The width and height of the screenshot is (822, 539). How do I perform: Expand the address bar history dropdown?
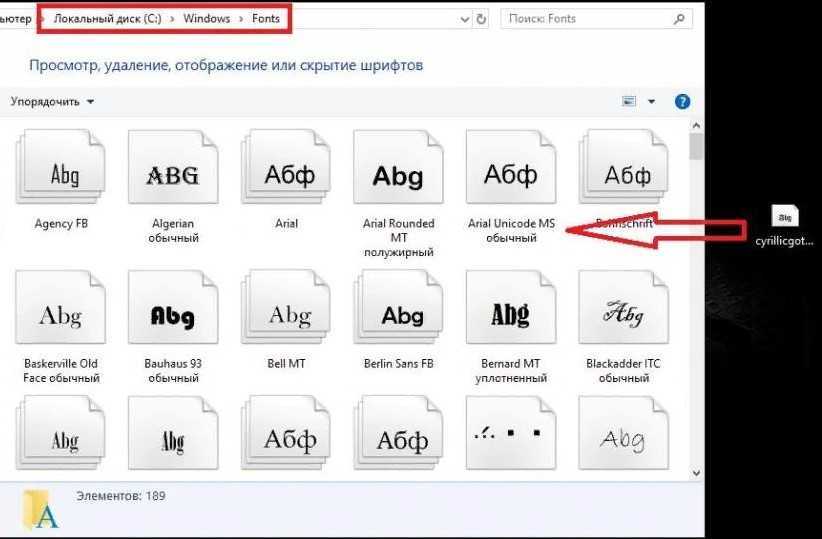[x=464, y=19]
